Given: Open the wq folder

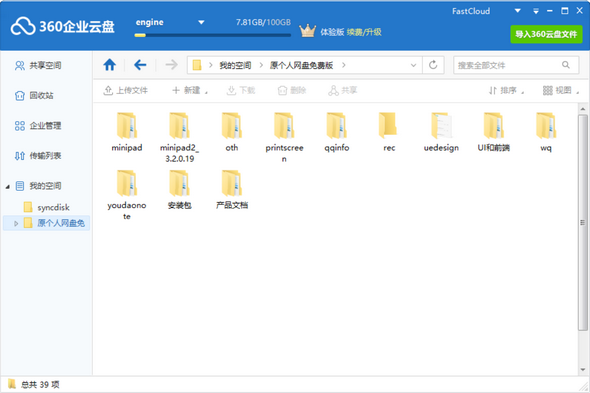Looking at the screenshot, I should pyautogui.click(x=546, y=132).
